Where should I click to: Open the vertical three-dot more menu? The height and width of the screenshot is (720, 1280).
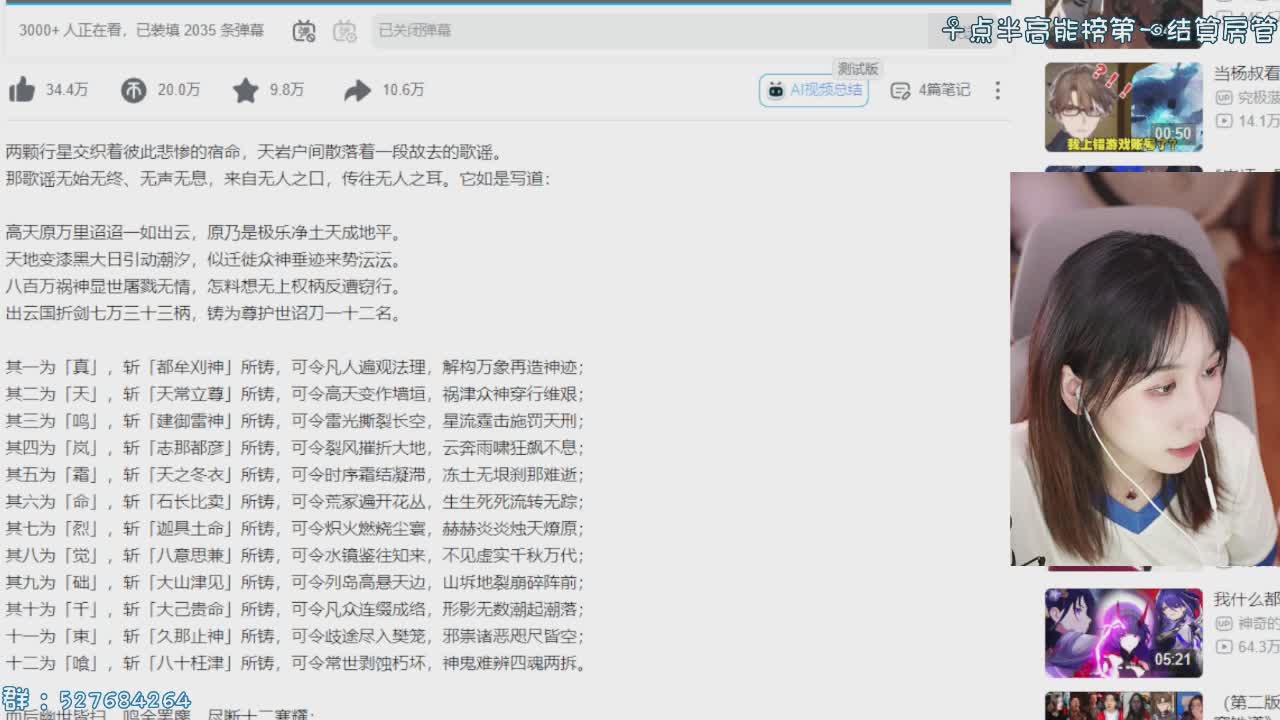(x=997, y=90)
